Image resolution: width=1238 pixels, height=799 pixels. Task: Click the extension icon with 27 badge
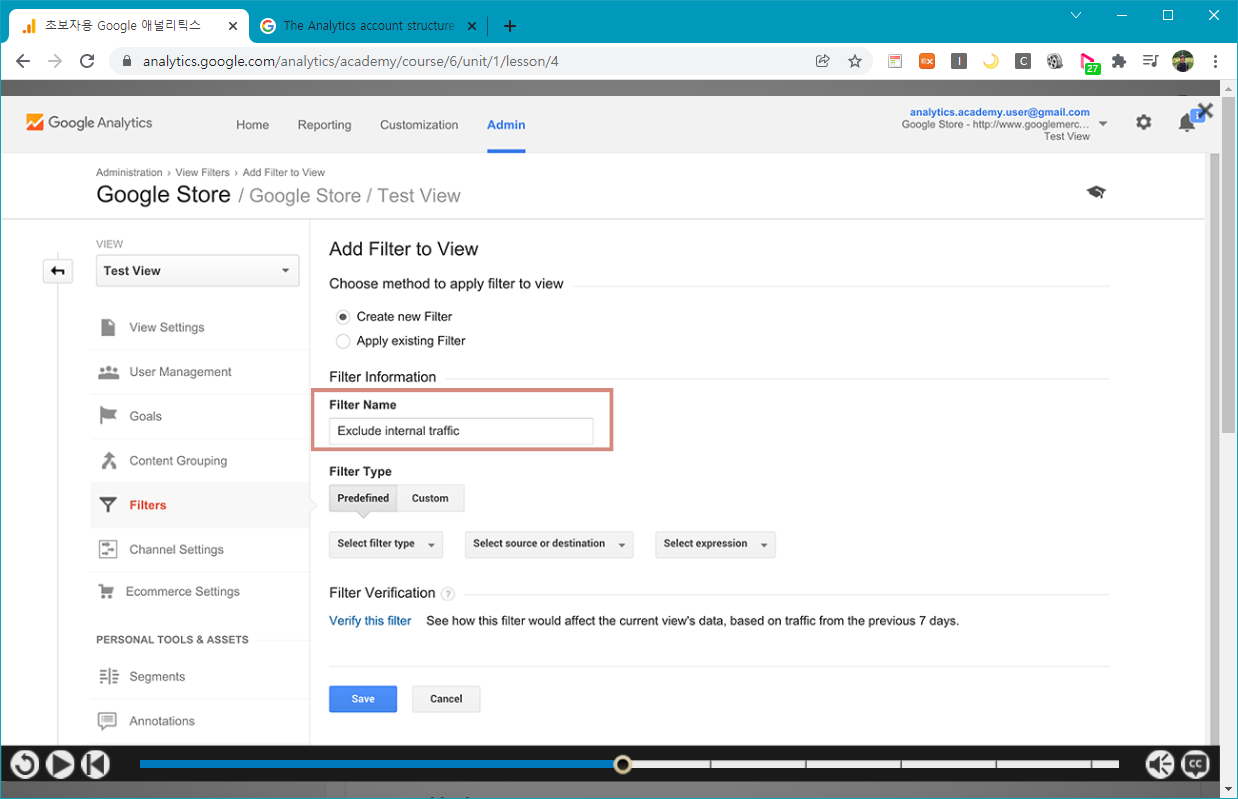(1090, 63)
